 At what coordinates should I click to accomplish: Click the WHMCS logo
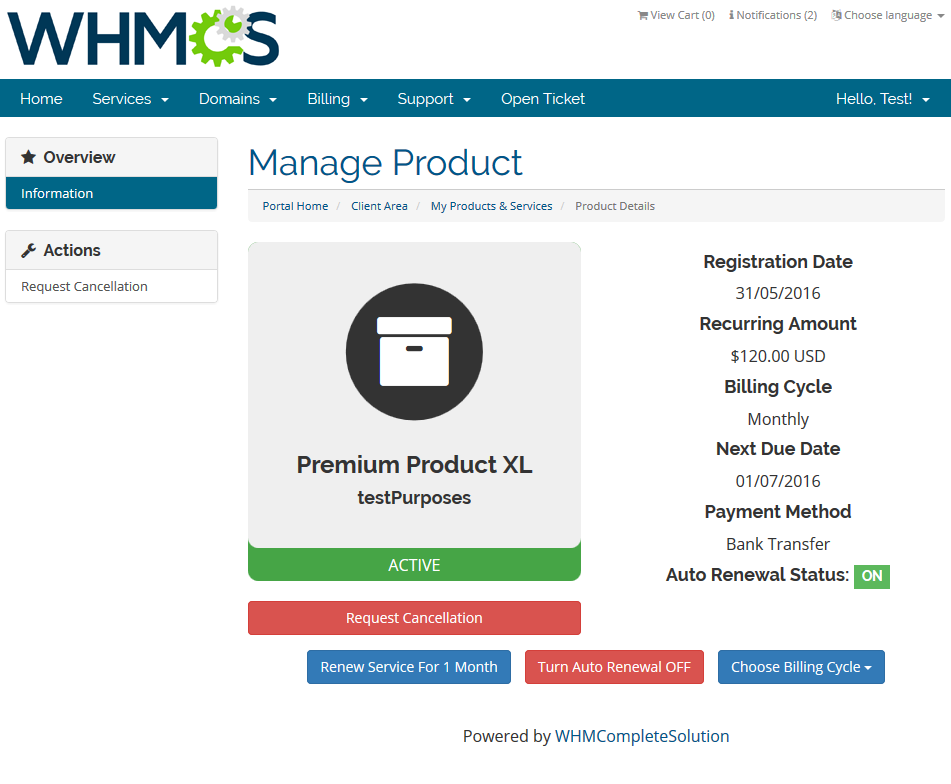coord(143,36)
